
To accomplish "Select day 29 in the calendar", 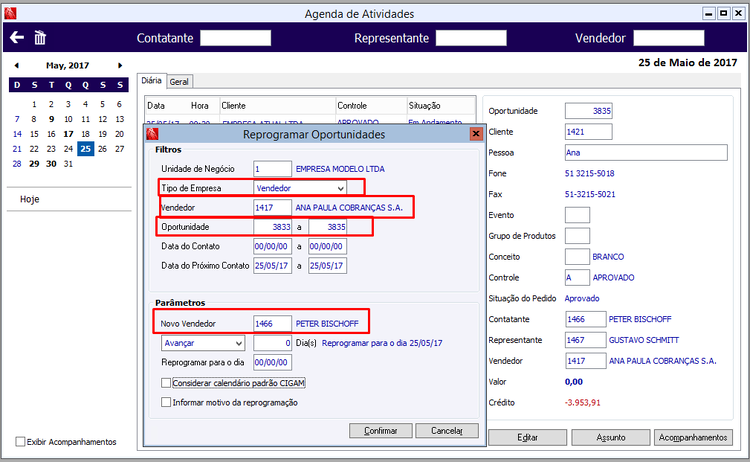I will point(34,164).
